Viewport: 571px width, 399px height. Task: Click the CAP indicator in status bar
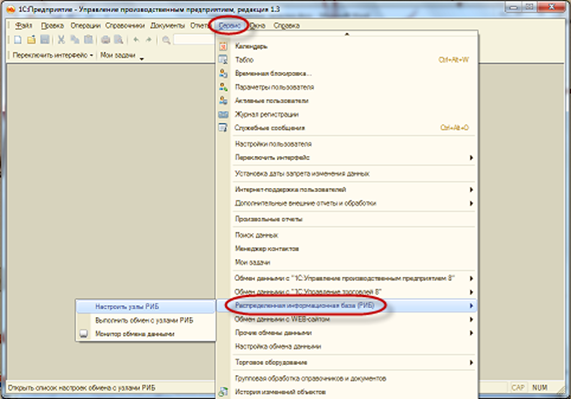click(x=517, y=388)
